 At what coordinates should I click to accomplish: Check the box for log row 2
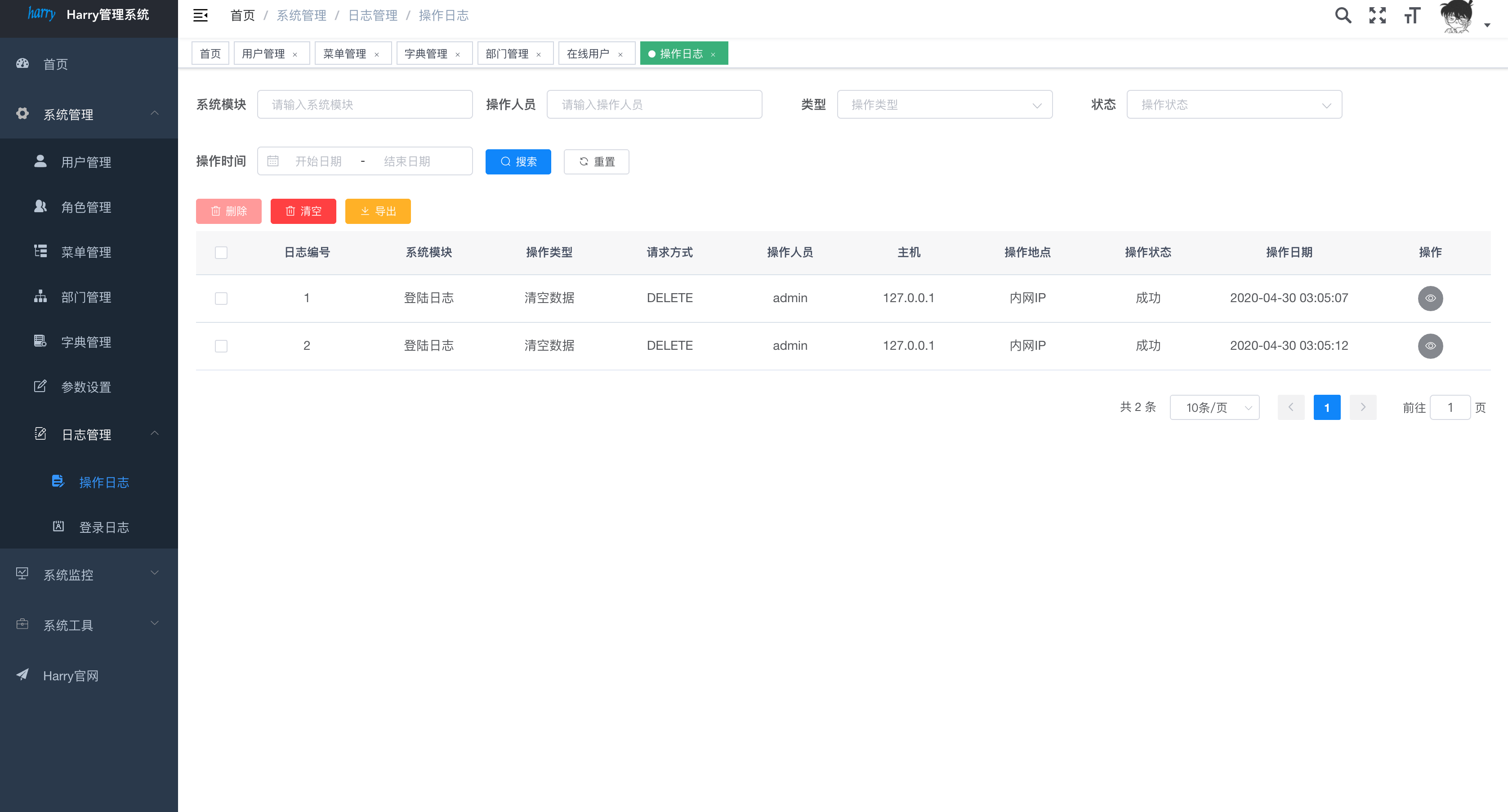(221, 346)
